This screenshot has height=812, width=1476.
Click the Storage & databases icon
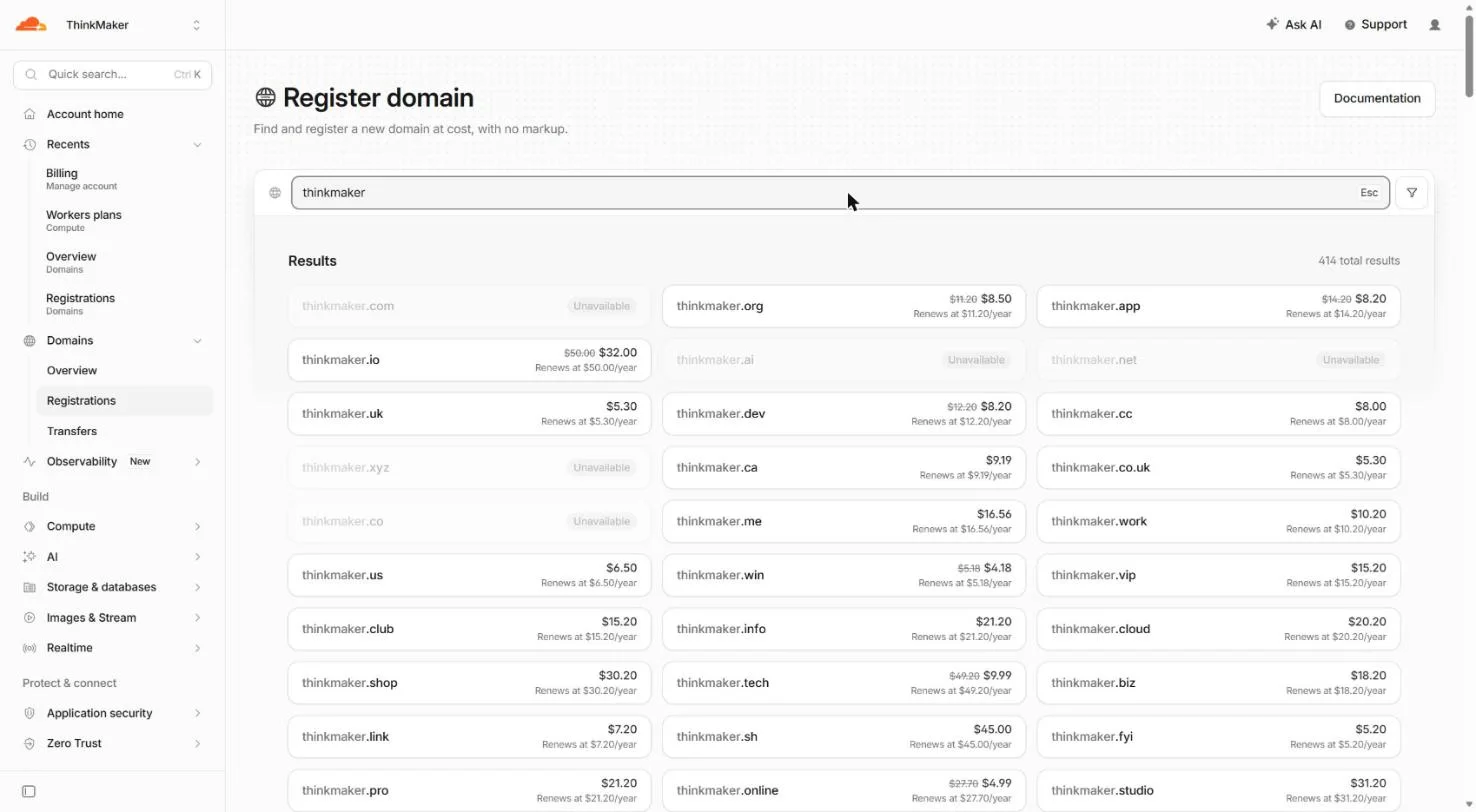coord(30,587)
